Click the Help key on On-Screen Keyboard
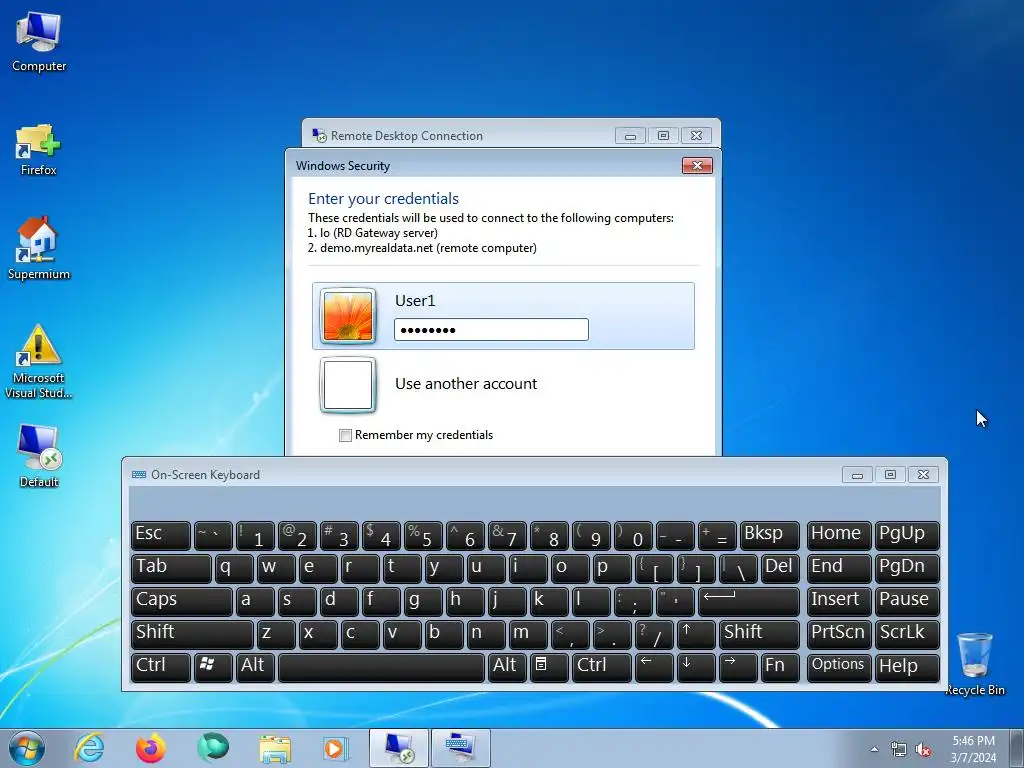 (907, 667)
